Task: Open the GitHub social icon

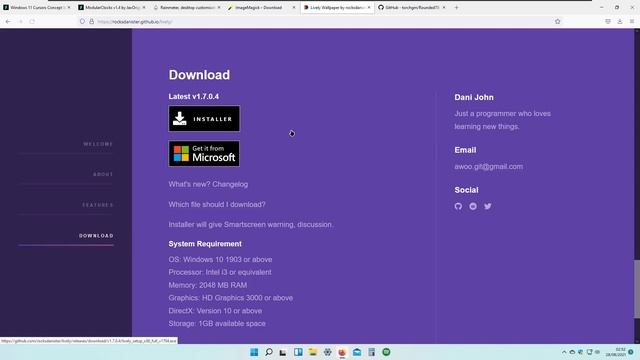Action: tap(458, 207)
